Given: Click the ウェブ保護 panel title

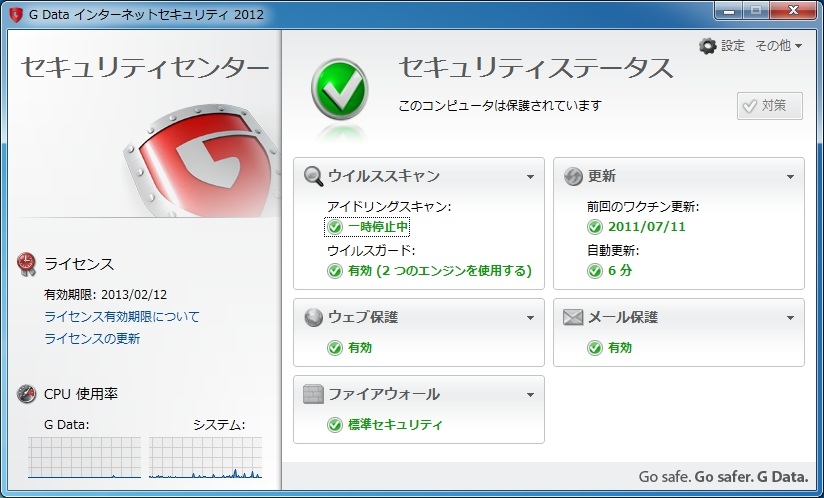Looking at the screenshot, I should pos(363,317).
